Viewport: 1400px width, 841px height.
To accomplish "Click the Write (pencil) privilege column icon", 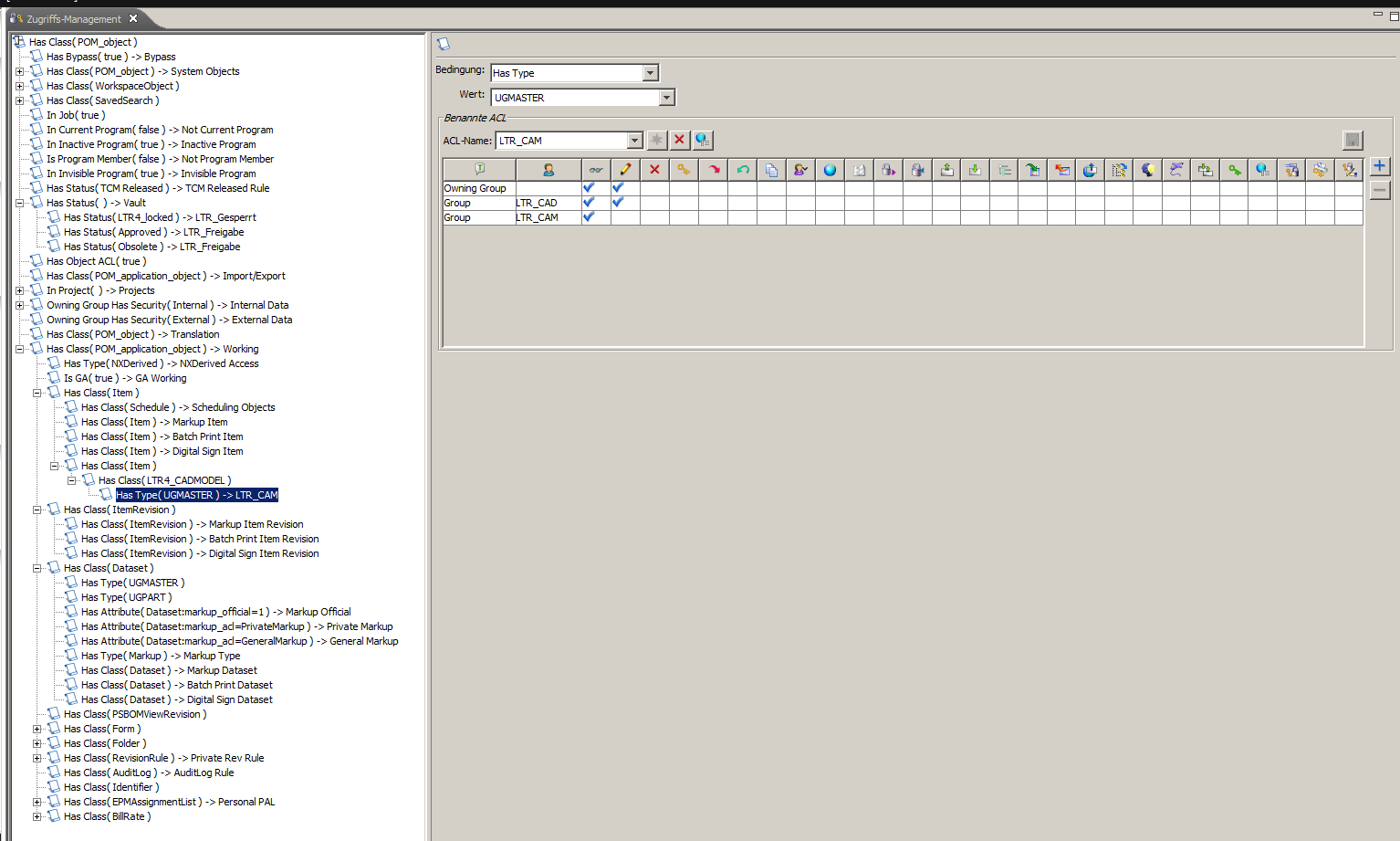I will (x=625, y=170).
